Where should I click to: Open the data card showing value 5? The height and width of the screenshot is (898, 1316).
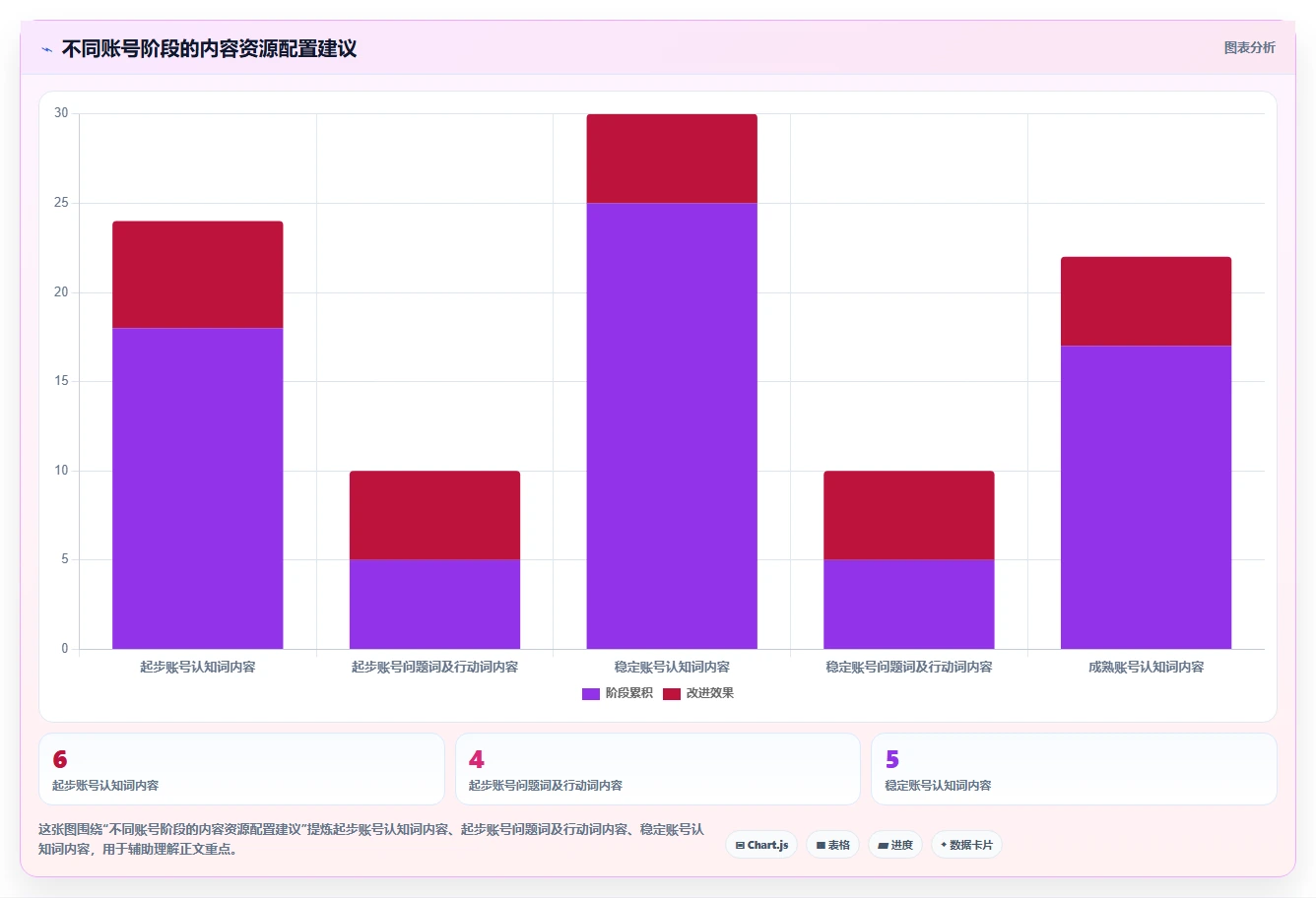(1074, 769)
